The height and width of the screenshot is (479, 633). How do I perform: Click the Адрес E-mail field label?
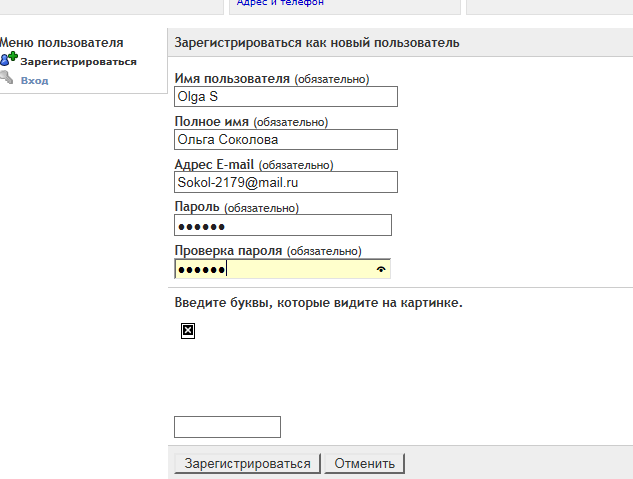tap(215, 164)
